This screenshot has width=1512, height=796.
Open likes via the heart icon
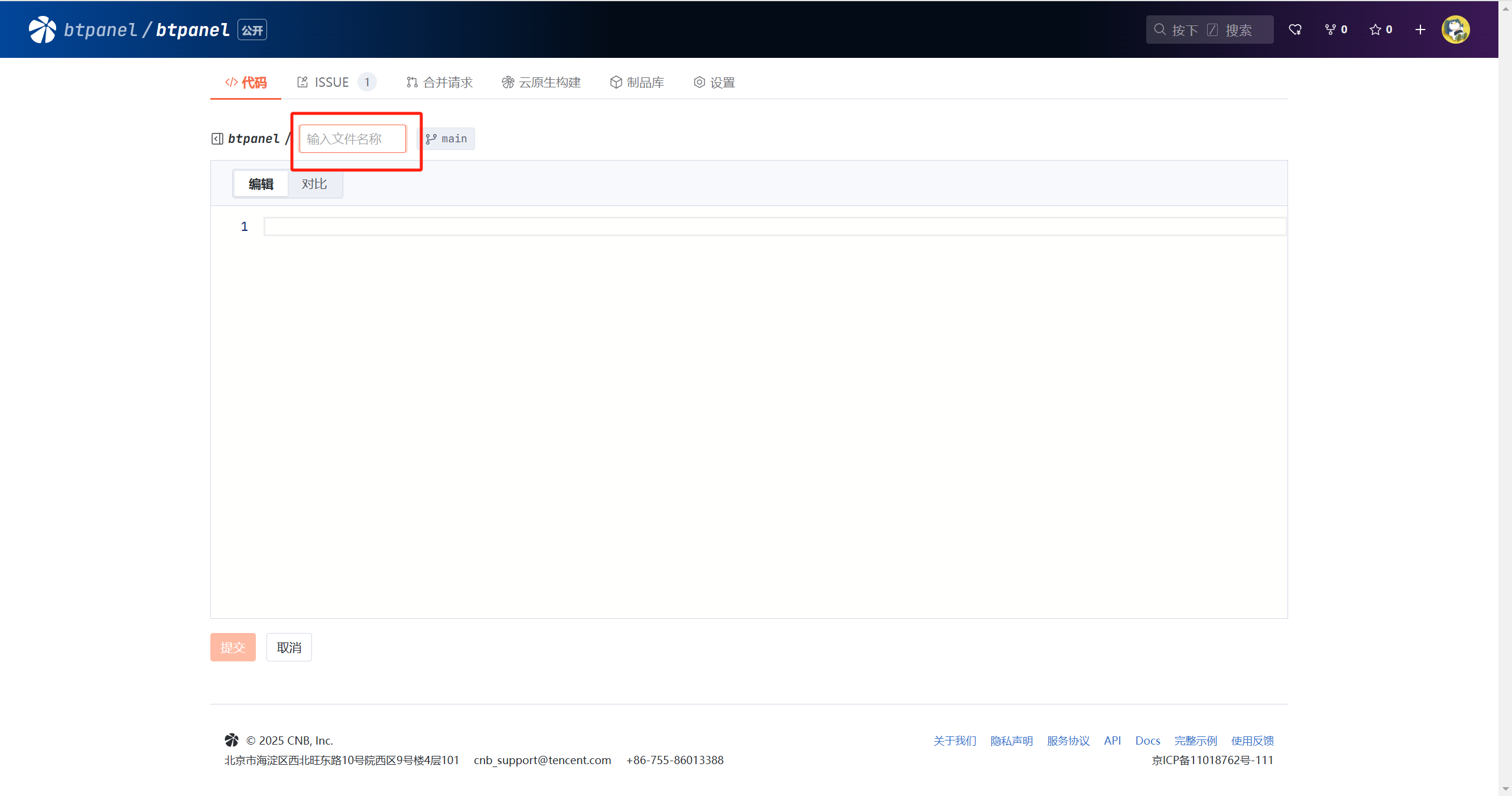pos(1295,29)
